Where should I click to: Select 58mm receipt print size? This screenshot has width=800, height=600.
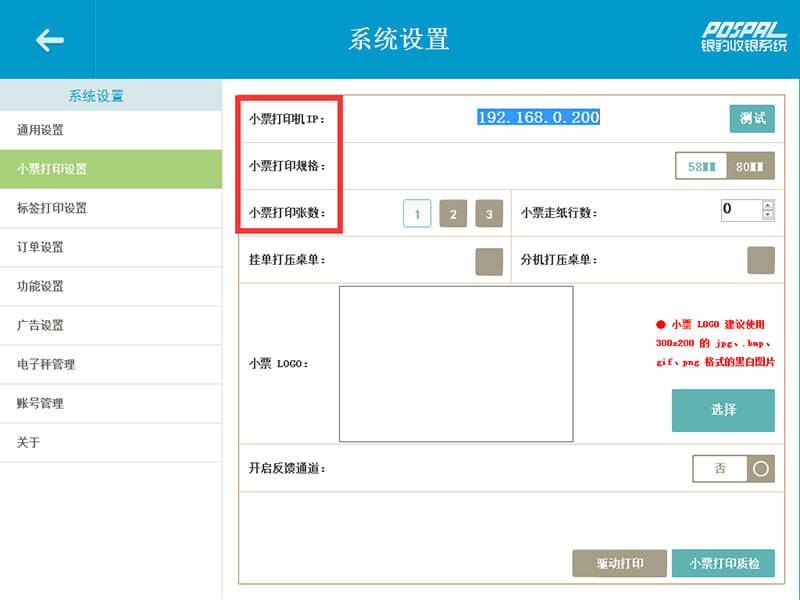point(701,166)
